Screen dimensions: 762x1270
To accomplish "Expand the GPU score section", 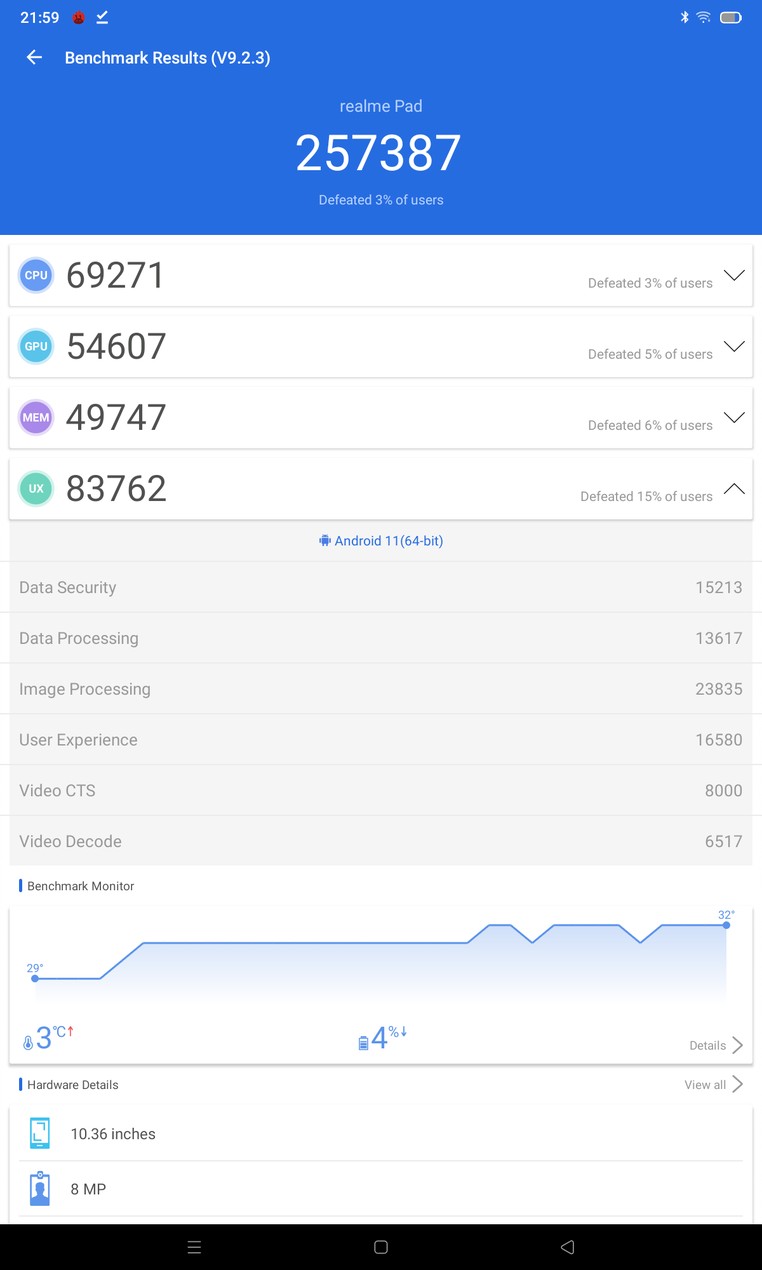I will (734, 346).
